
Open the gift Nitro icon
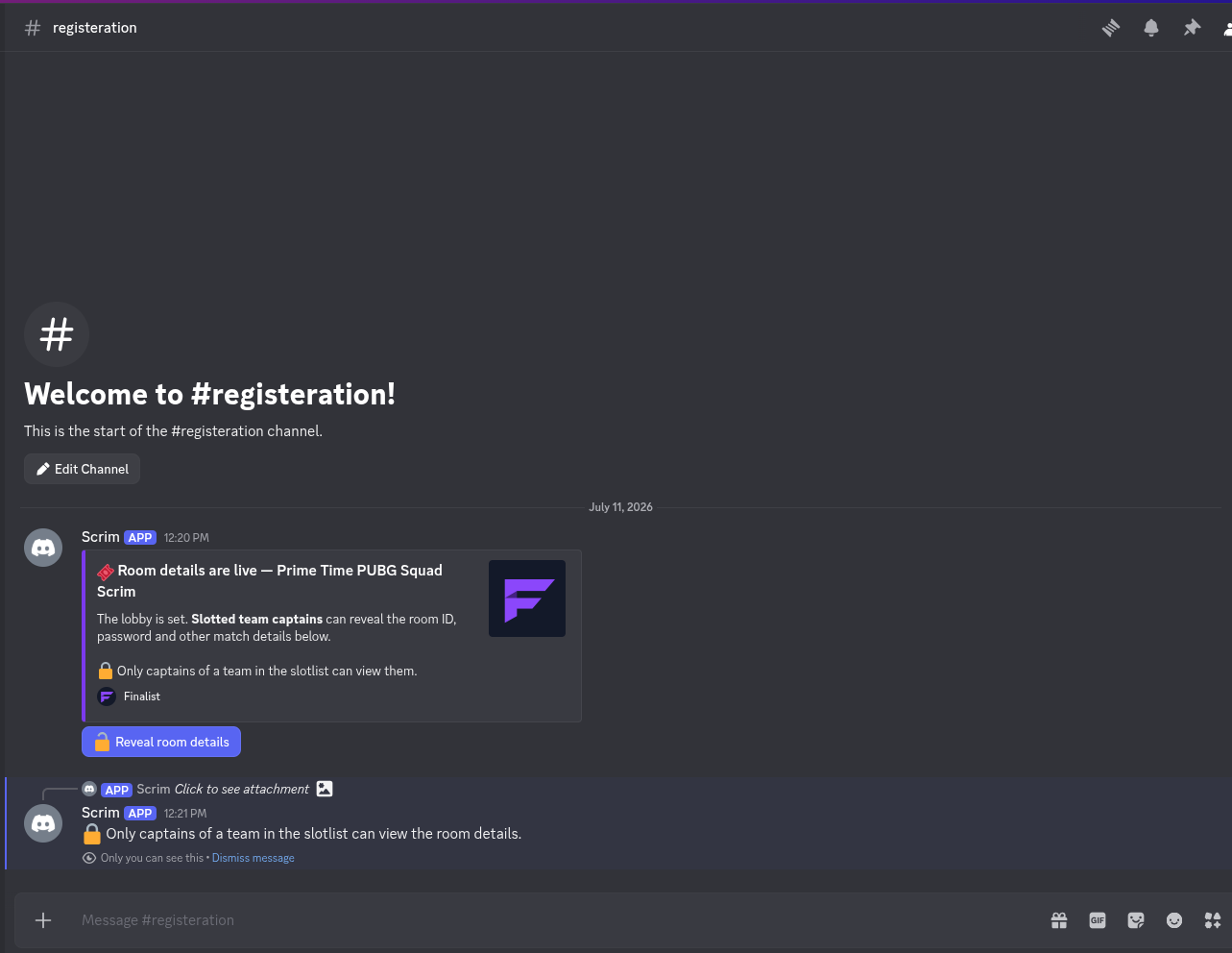coord(1059,920)
